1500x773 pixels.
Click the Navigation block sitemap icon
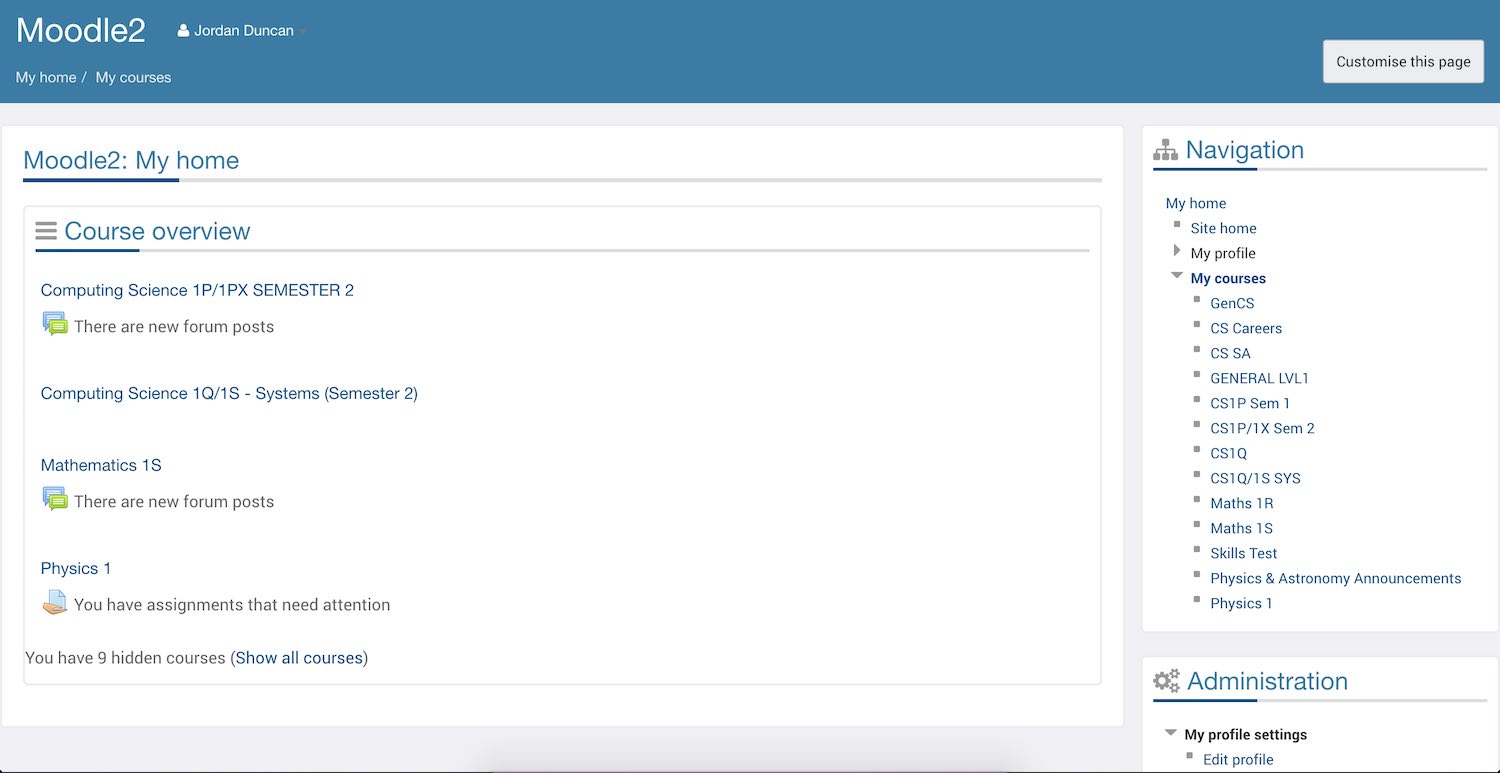tap(1165, 151)
